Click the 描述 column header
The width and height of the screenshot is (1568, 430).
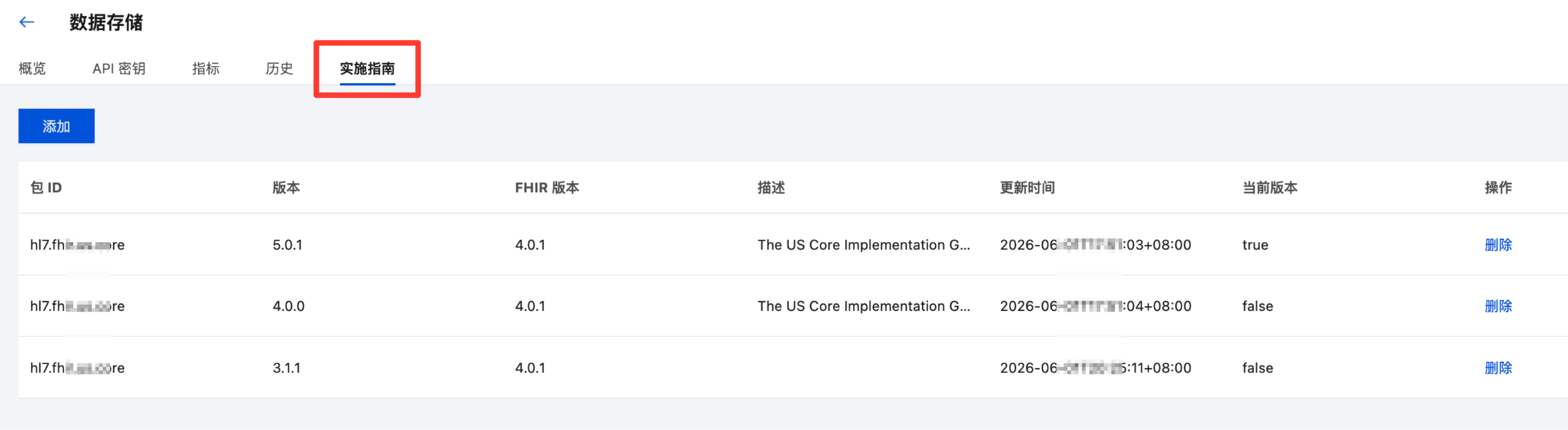tap(771, 188)
